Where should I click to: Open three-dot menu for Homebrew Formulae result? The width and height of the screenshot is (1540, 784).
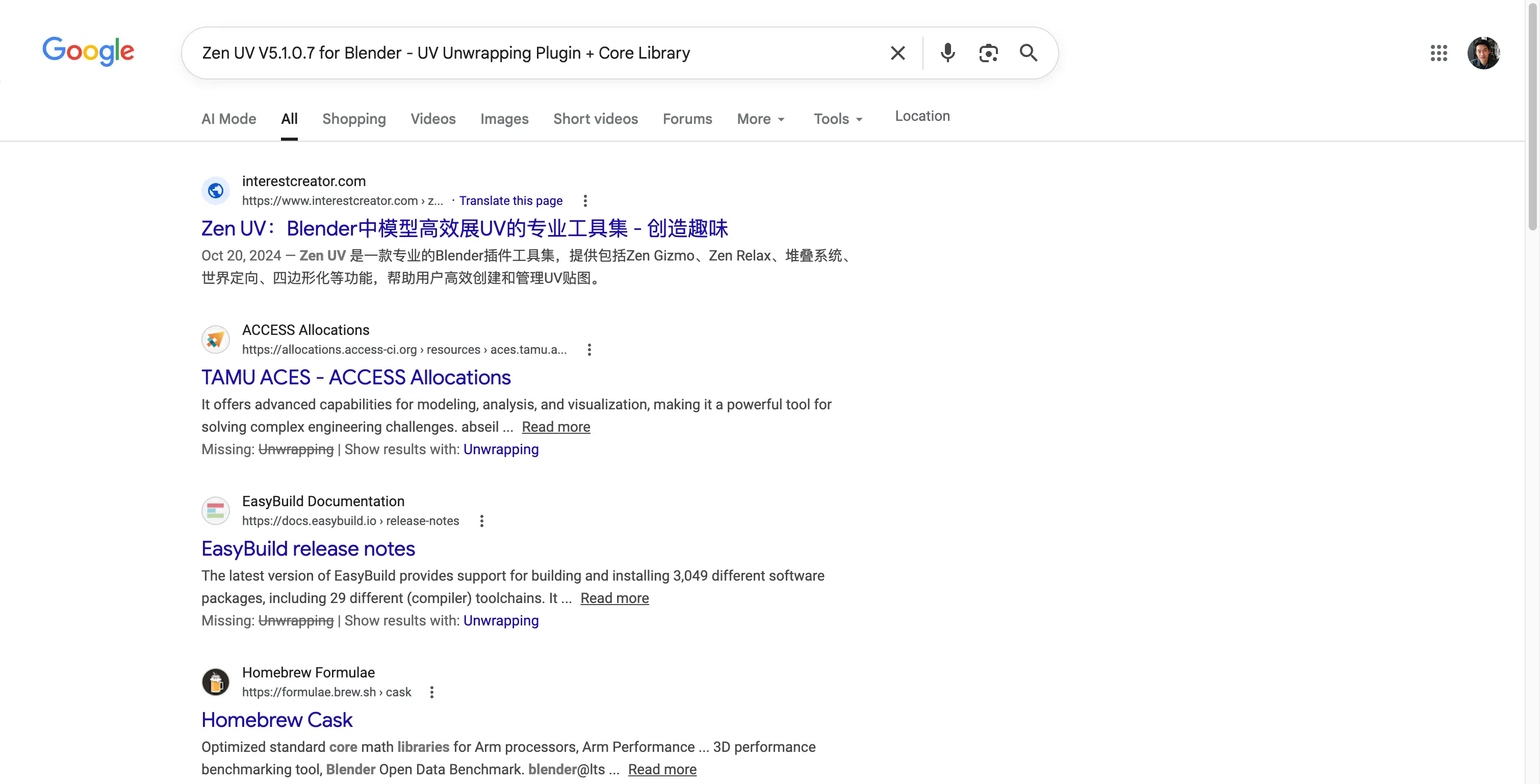431,692
